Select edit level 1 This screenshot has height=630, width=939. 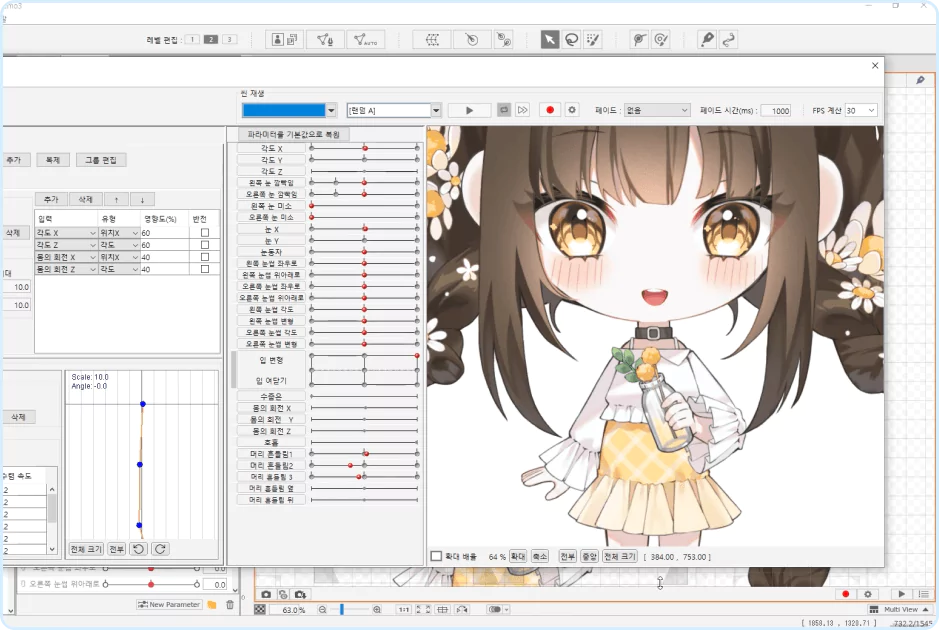point(192,40)
